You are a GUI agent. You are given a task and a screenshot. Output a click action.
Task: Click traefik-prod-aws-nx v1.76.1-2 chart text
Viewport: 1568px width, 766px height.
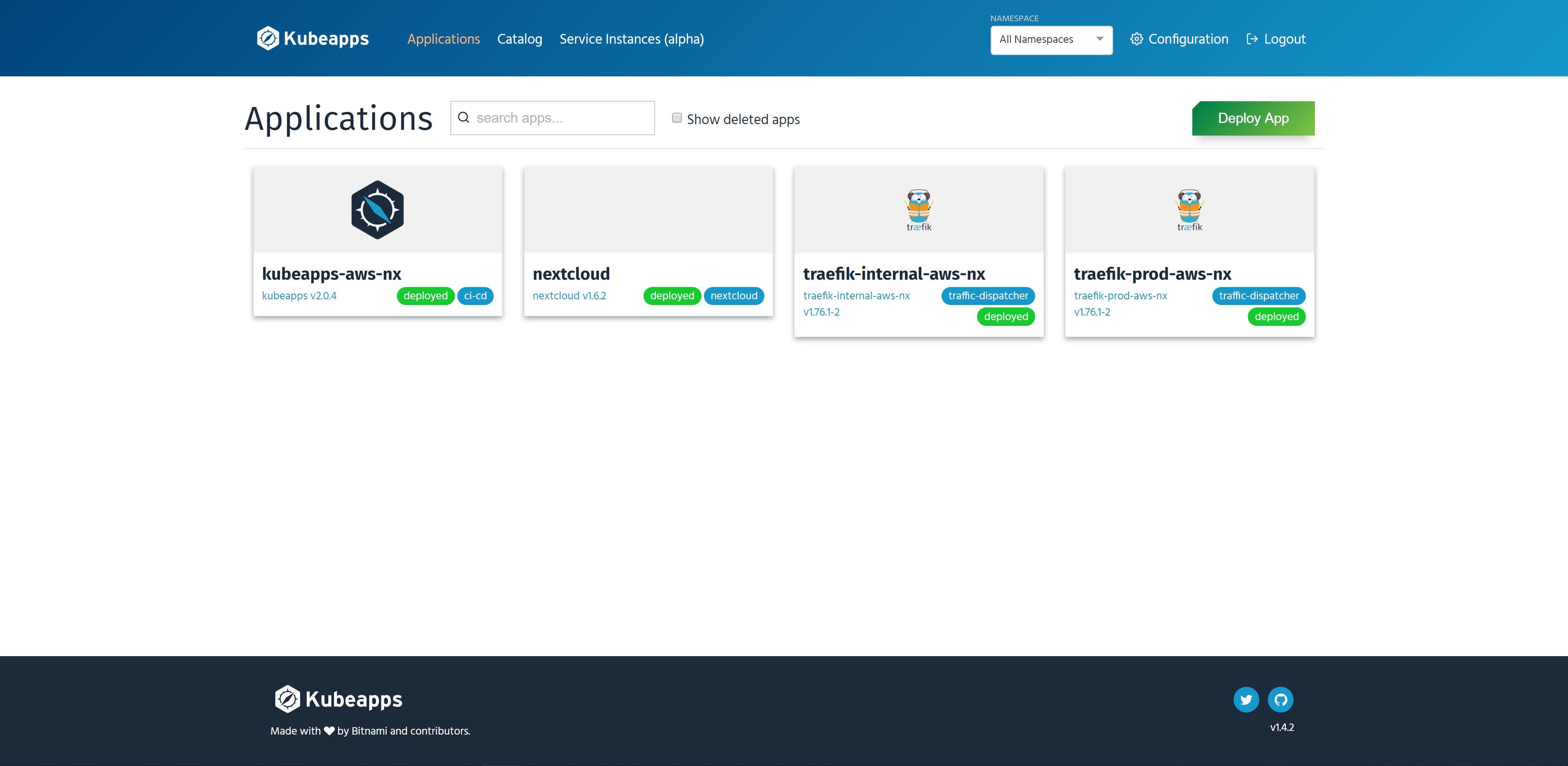[x=1120, y=303]
